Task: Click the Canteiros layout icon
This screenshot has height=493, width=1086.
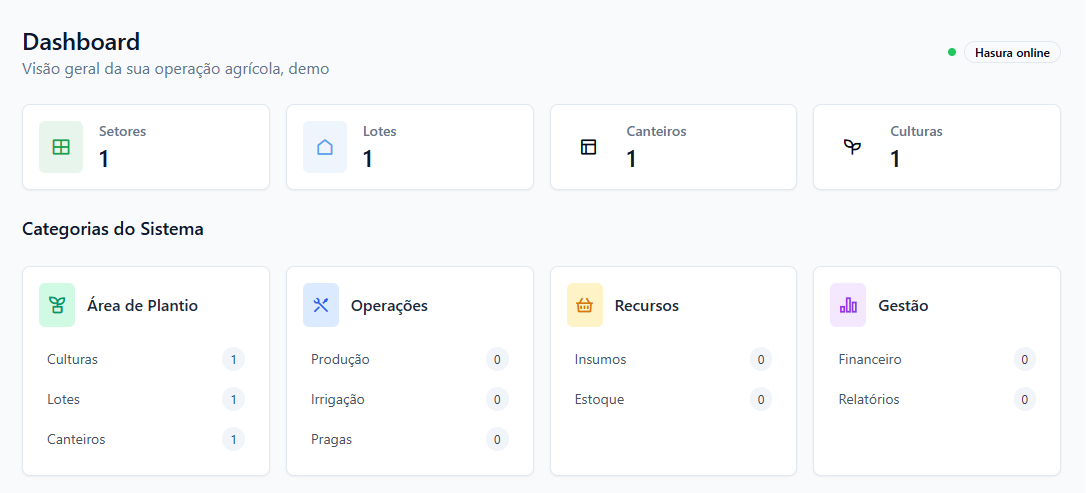Action: pyautogui.click(x=589, y=147)
